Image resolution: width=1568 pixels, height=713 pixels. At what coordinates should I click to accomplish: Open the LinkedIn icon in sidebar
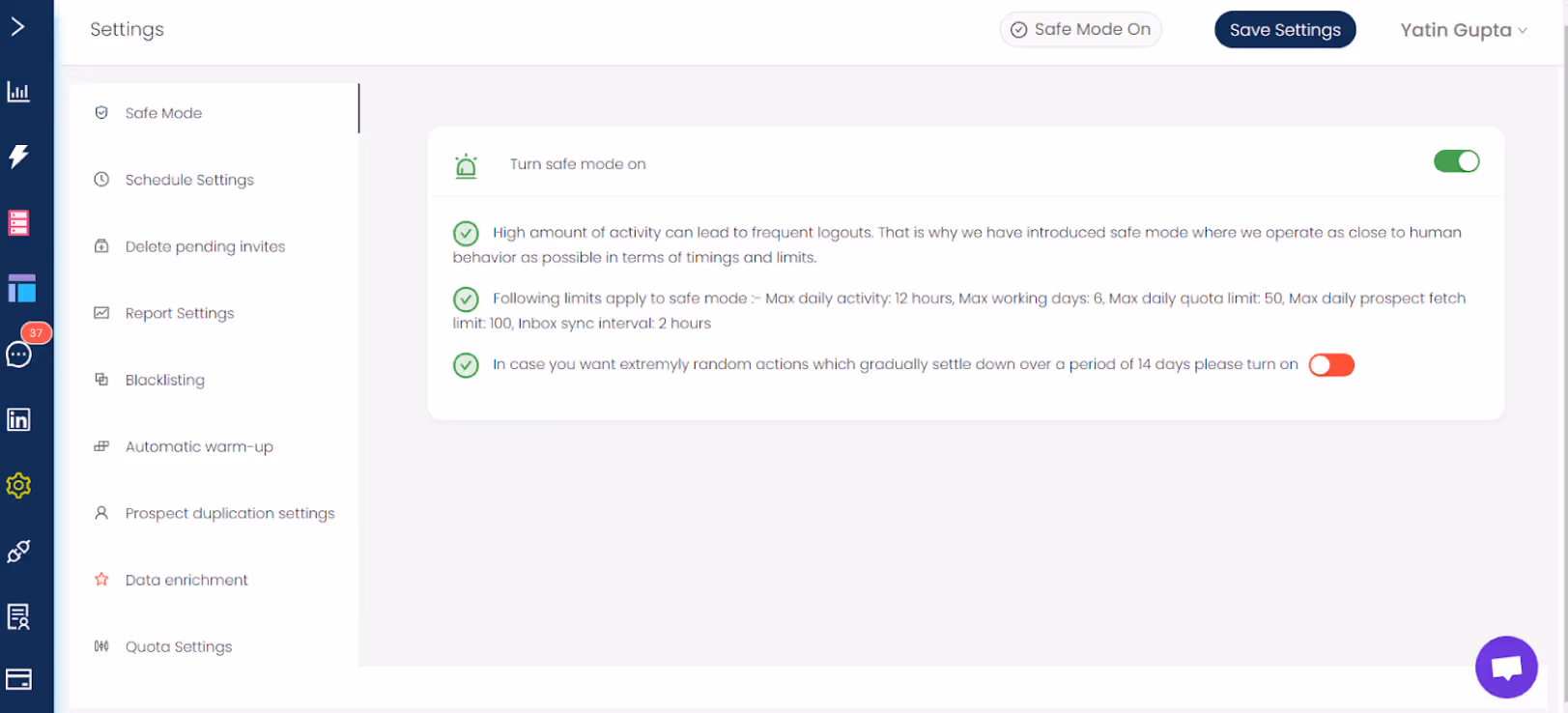tap(18, 419)
